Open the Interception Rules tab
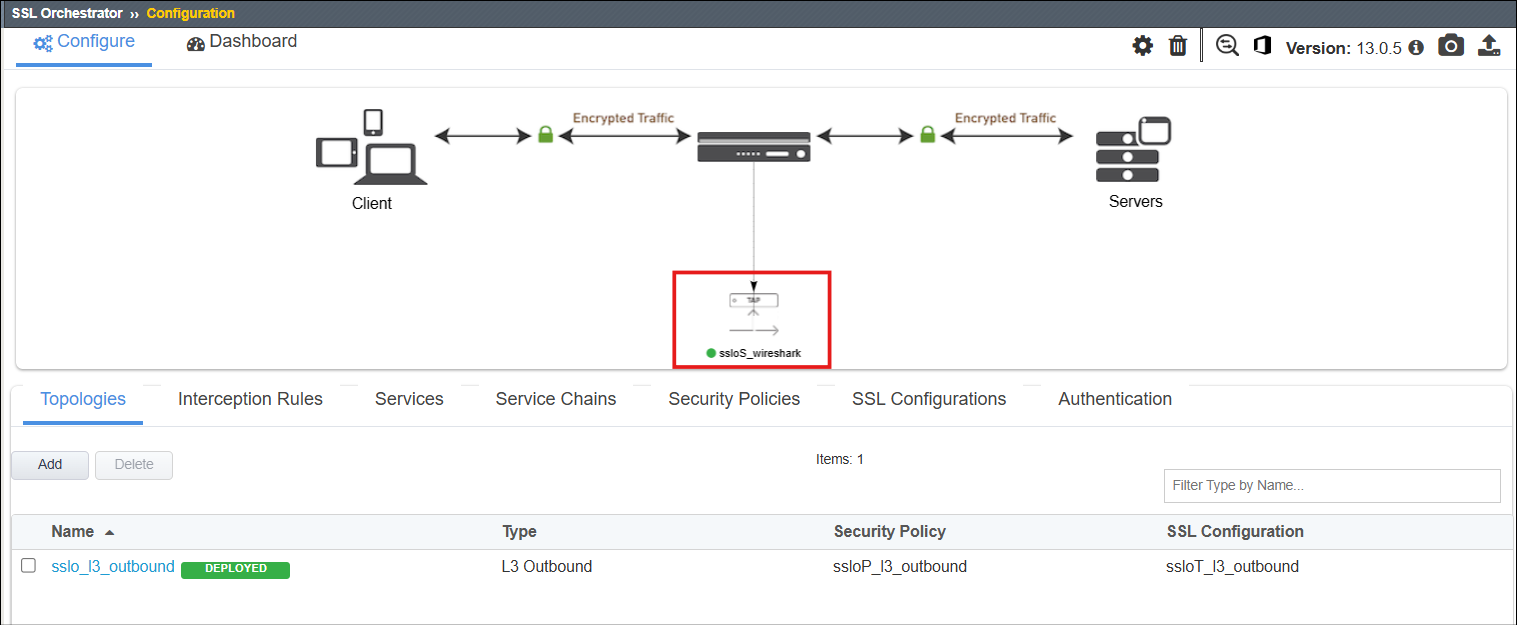The image size is (1517, 625). point(250,399)
